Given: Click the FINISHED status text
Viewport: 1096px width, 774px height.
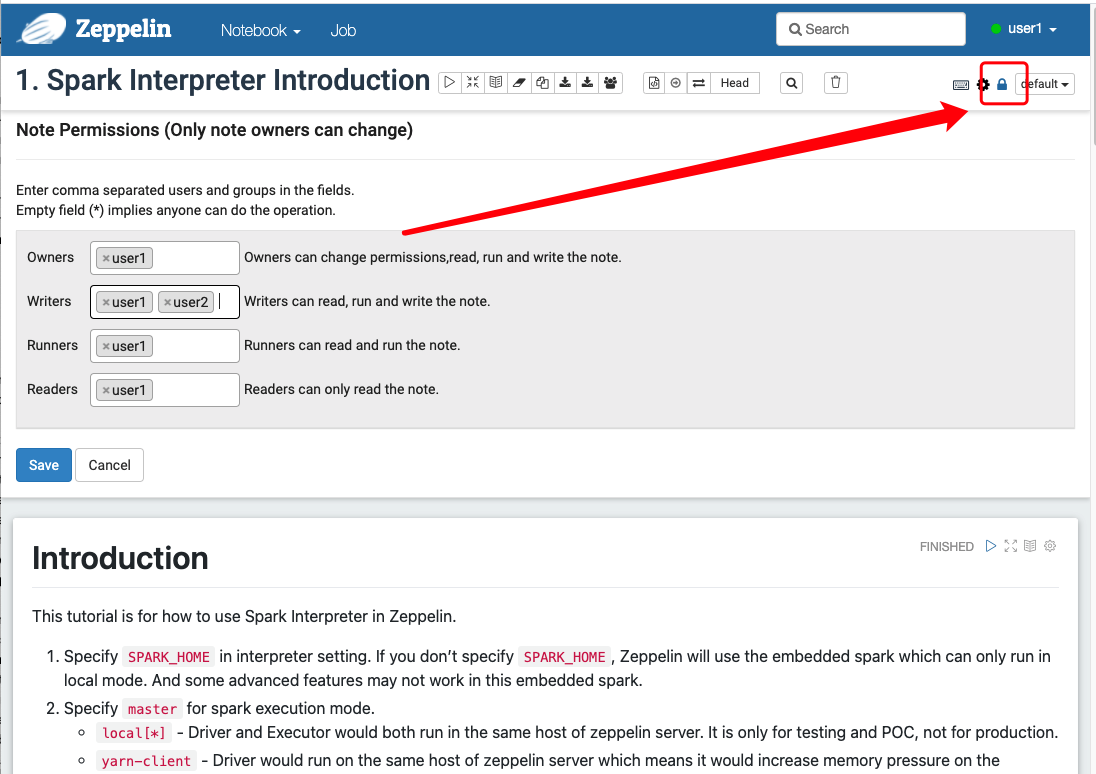Looking at the screenshot, I should [946, 547].
